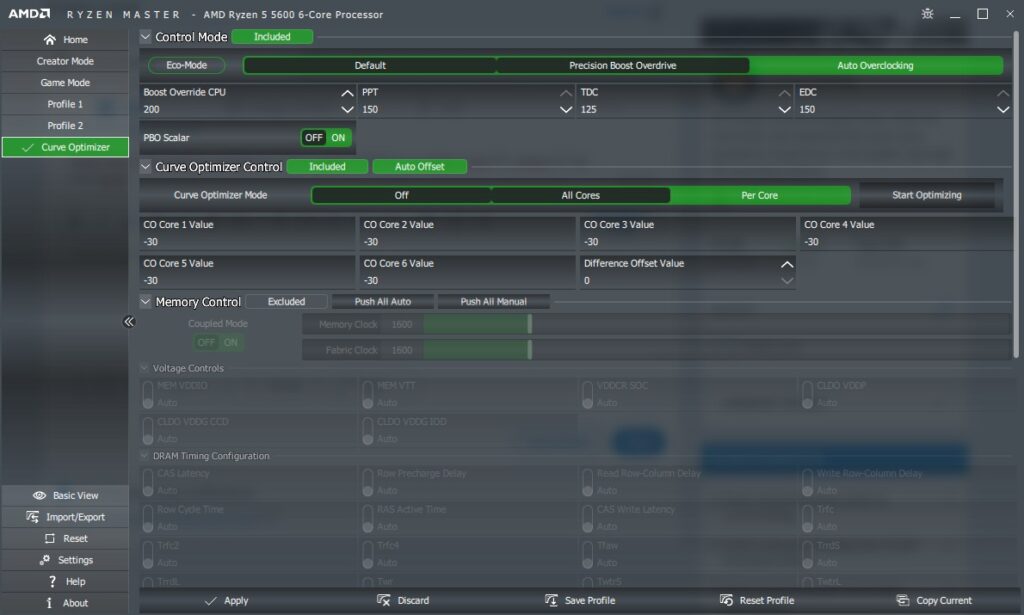
Task: Click the CO Core 2 Value field
Action: (468, 233)
